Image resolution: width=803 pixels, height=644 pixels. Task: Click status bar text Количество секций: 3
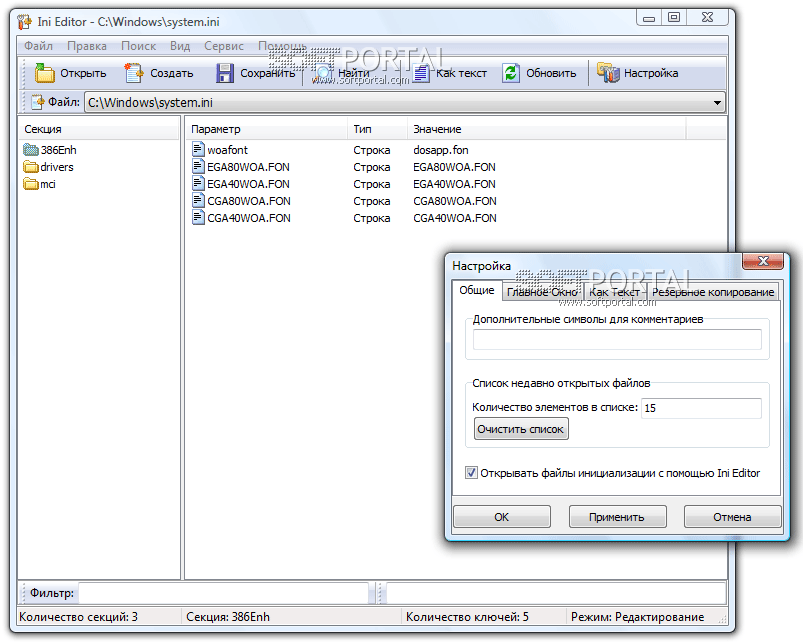point(78,617)
